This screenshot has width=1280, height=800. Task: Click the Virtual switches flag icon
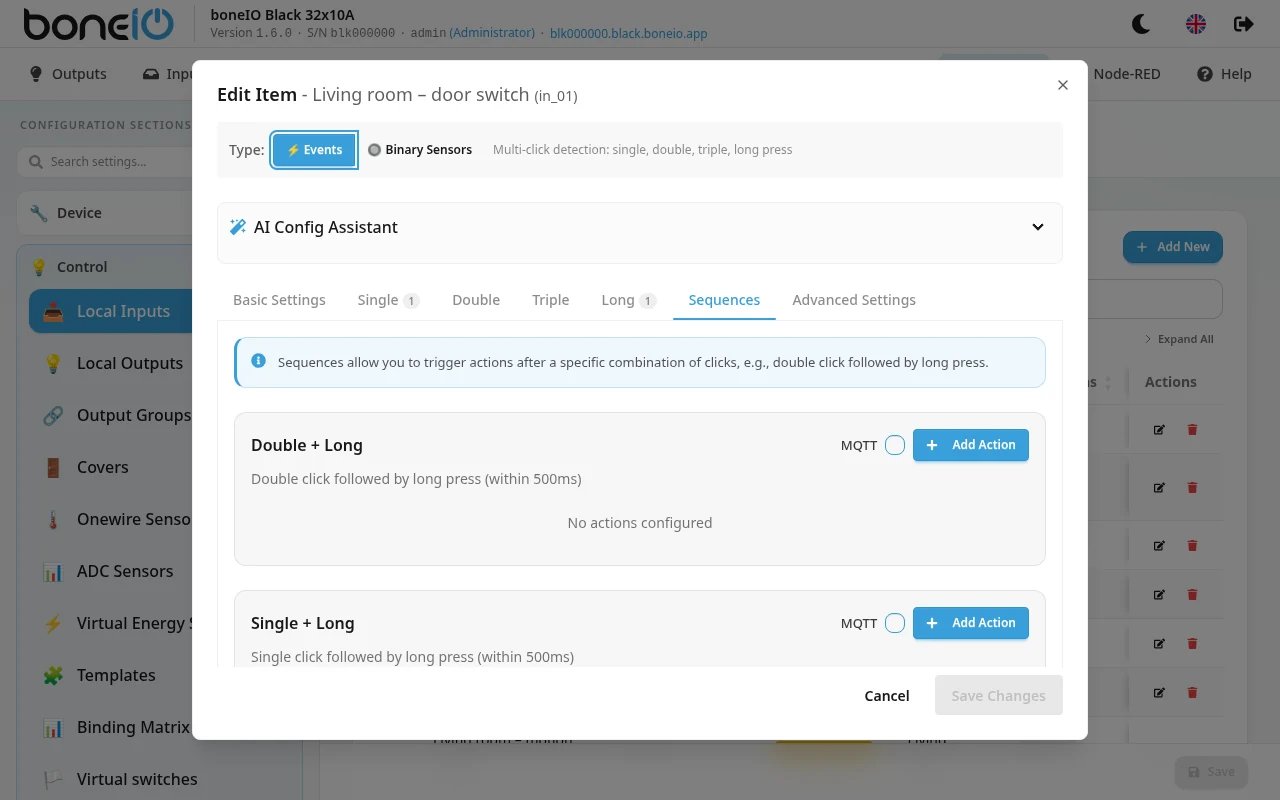click(x=54, y=779)
